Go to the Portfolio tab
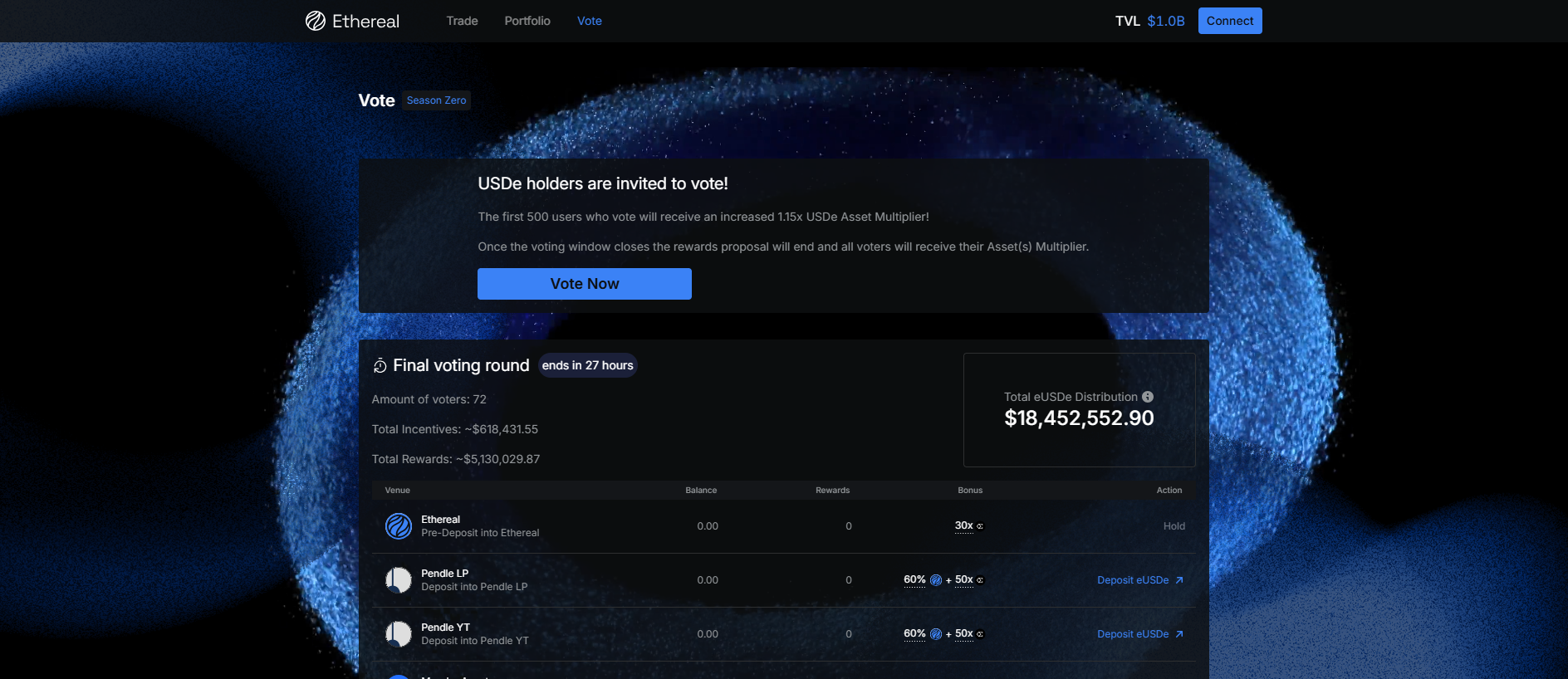 527,21
